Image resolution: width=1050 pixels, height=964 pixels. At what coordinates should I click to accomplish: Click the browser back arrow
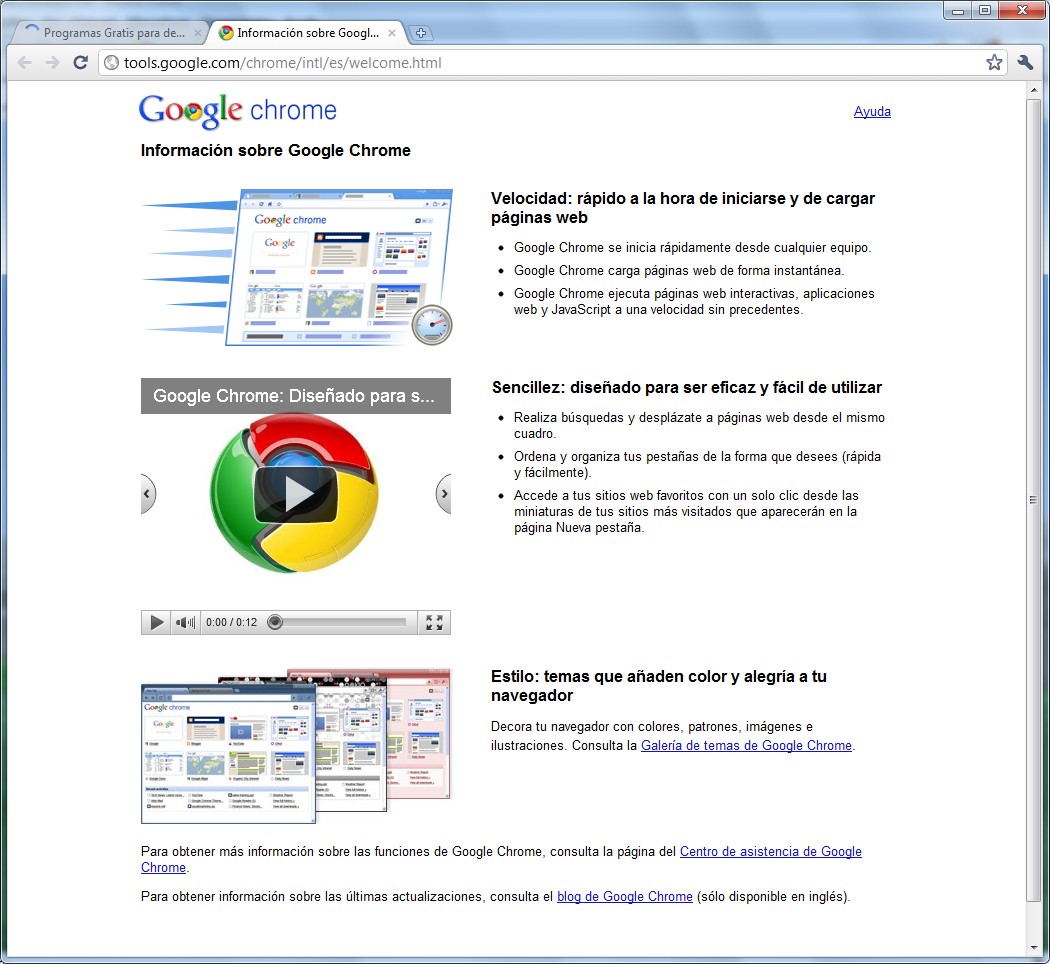[25, 63]
